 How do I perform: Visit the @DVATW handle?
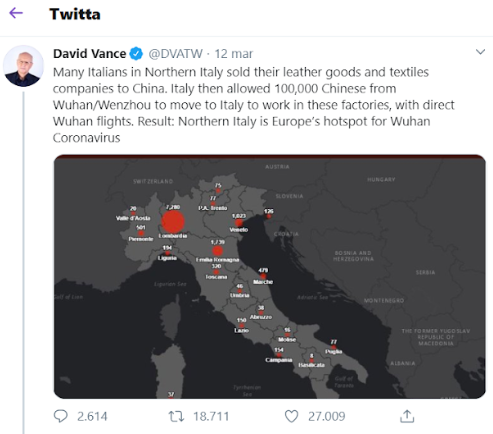coord(175,54)
